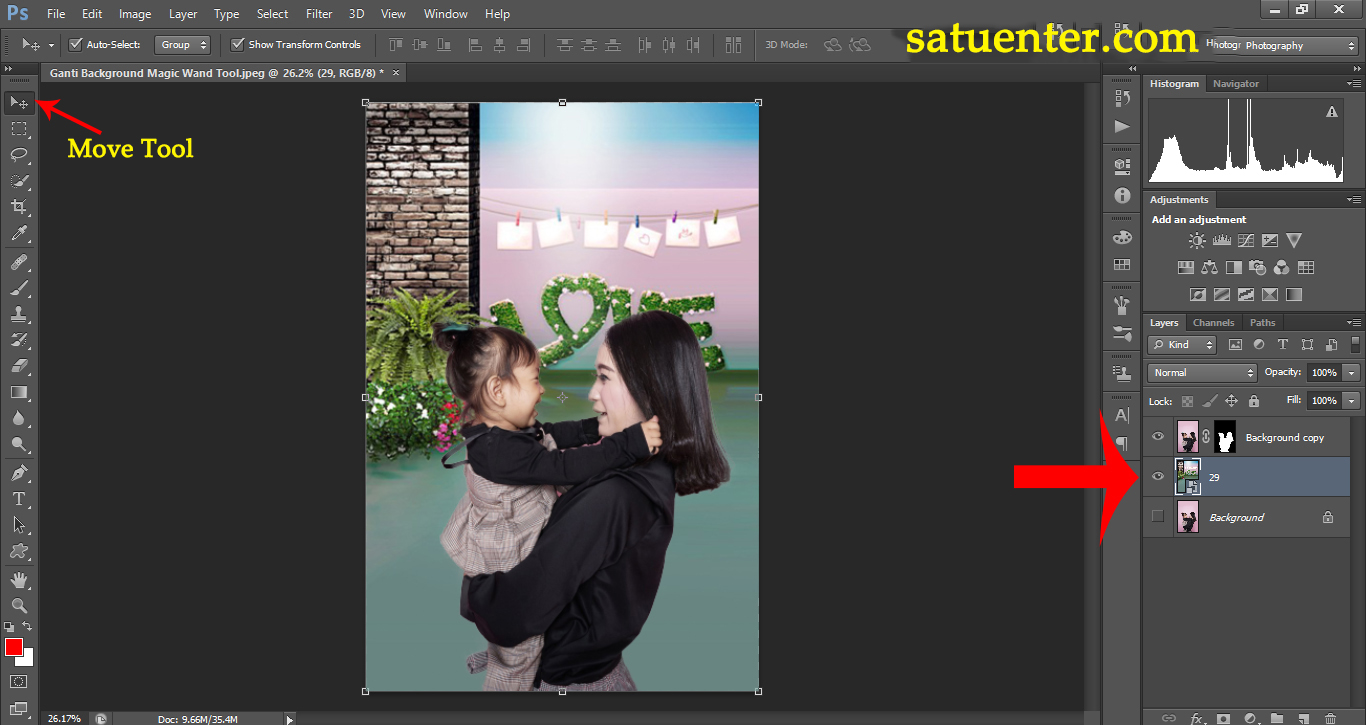Screen dimensions: 1366x725
Task: Click the red foreground color swatch
Action: [x=14, y=647]
